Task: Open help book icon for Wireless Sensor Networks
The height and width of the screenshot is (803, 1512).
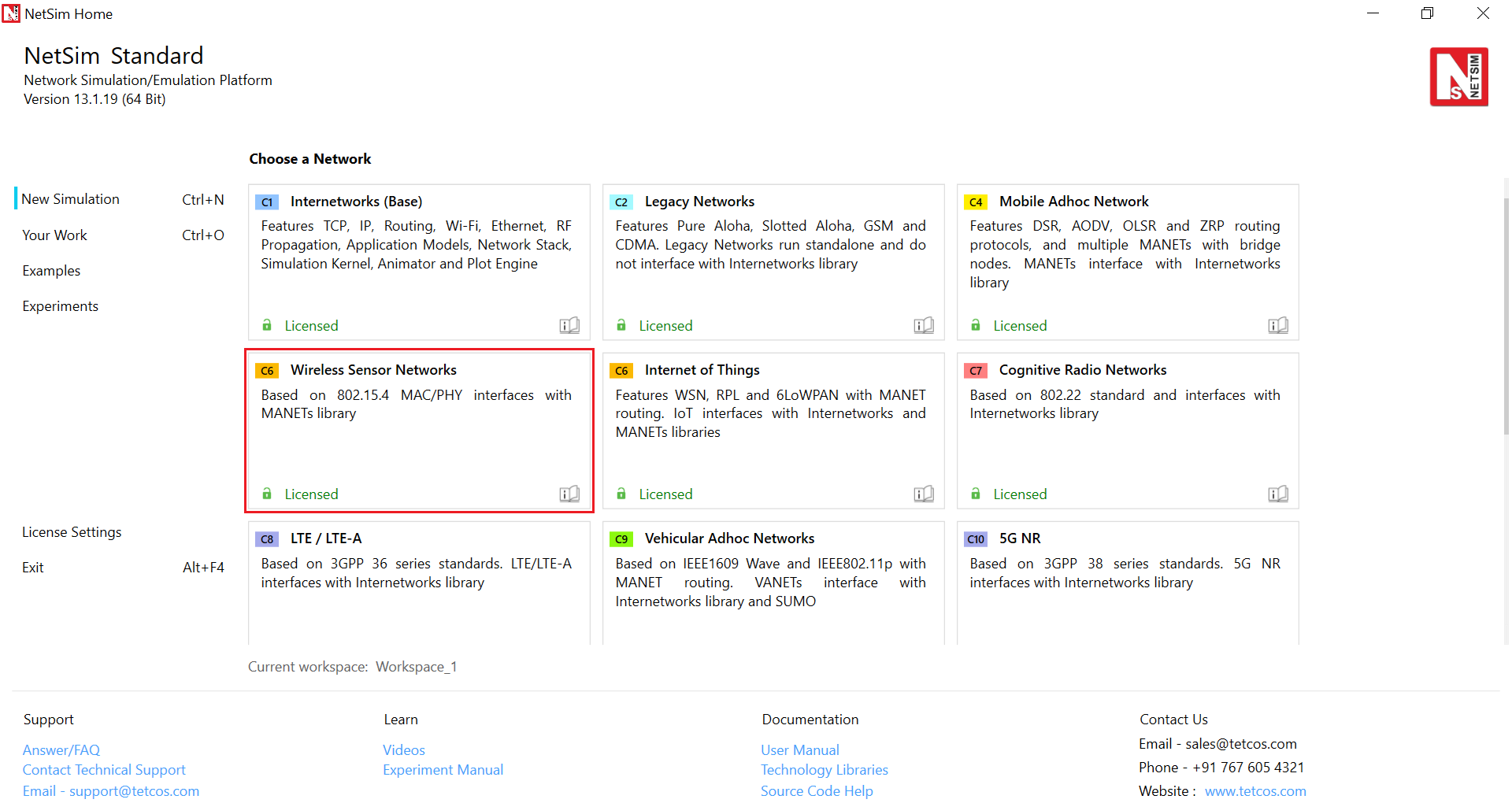Action: [x=569, y=494]
